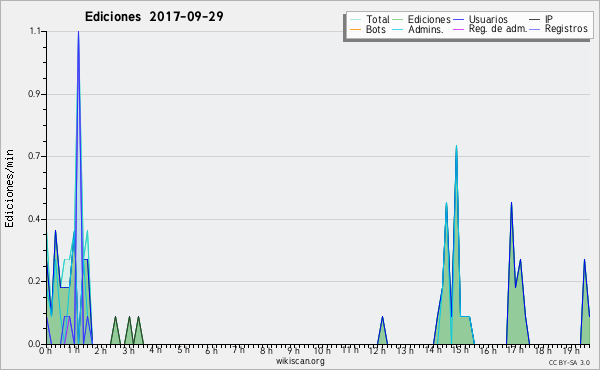Select the "Total" legend label
Screen dimensions: 600x370
click(377, 19)
